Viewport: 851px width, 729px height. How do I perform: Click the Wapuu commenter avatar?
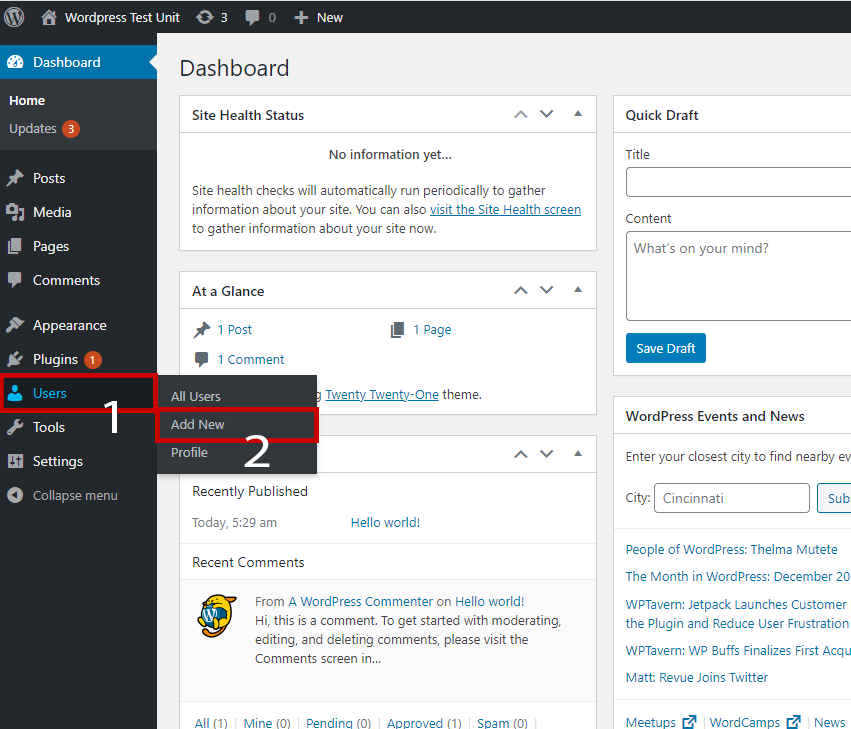[x=217, y=616]
